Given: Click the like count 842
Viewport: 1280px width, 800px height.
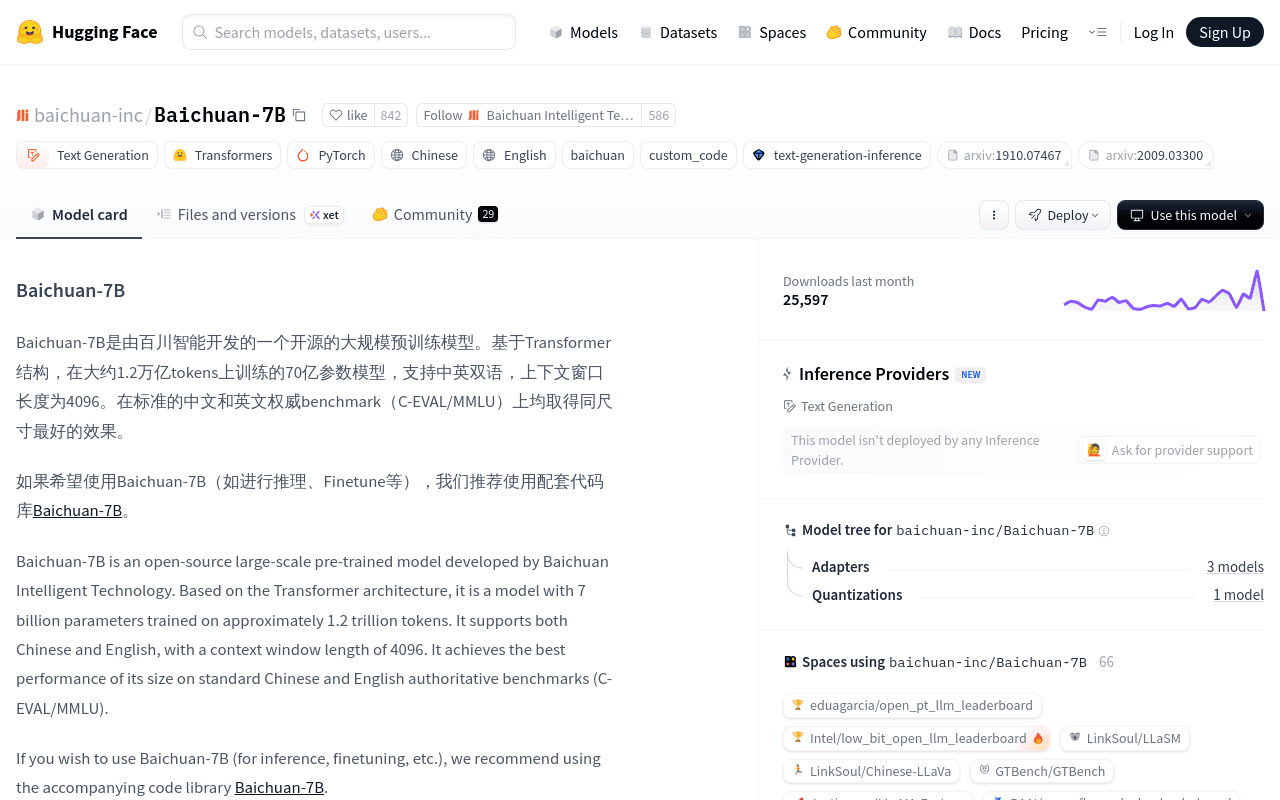Looking at the screenshot, I should [x=391, y=115].
